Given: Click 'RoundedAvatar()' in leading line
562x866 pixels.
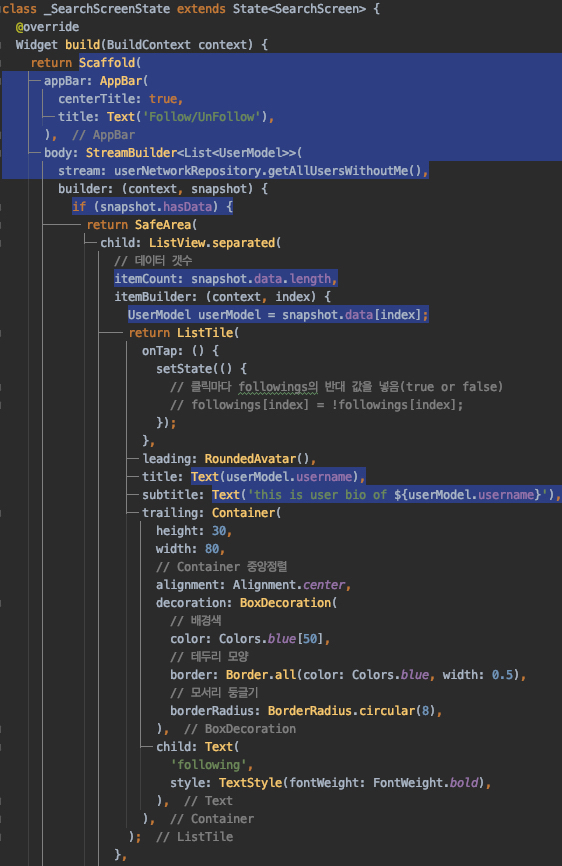Looking at the screenshot, I should [x=257, y=458].
